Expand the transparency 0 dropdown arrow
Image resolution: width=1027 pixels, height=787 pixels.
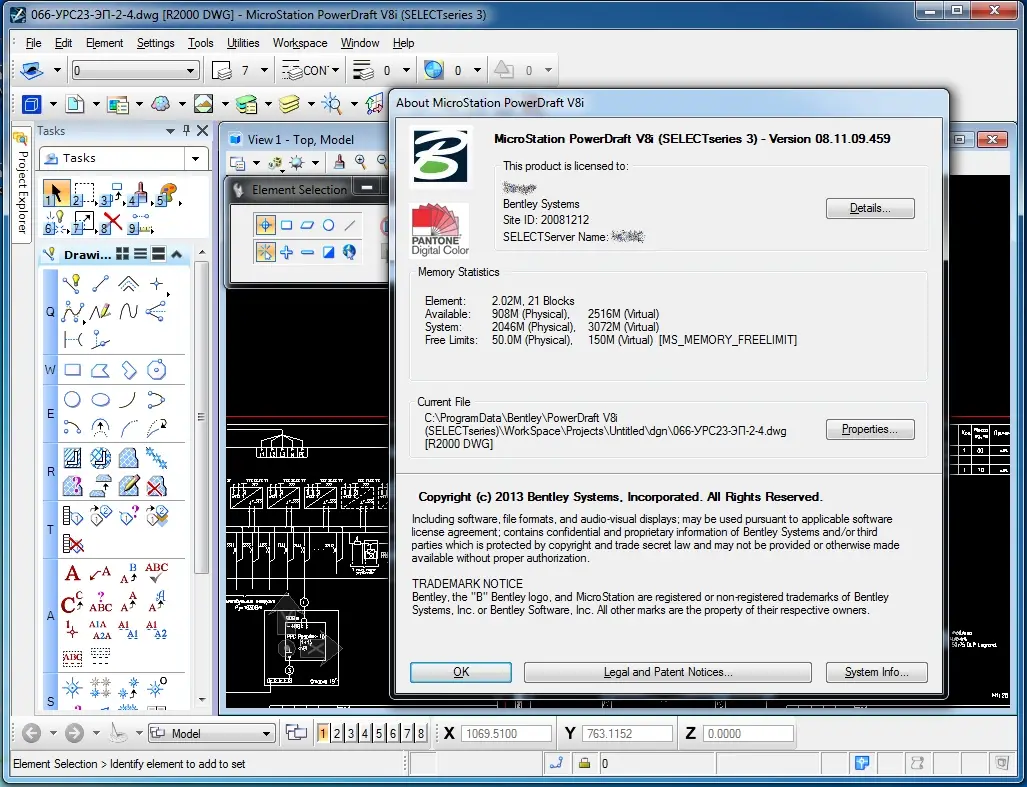point(477,70)
